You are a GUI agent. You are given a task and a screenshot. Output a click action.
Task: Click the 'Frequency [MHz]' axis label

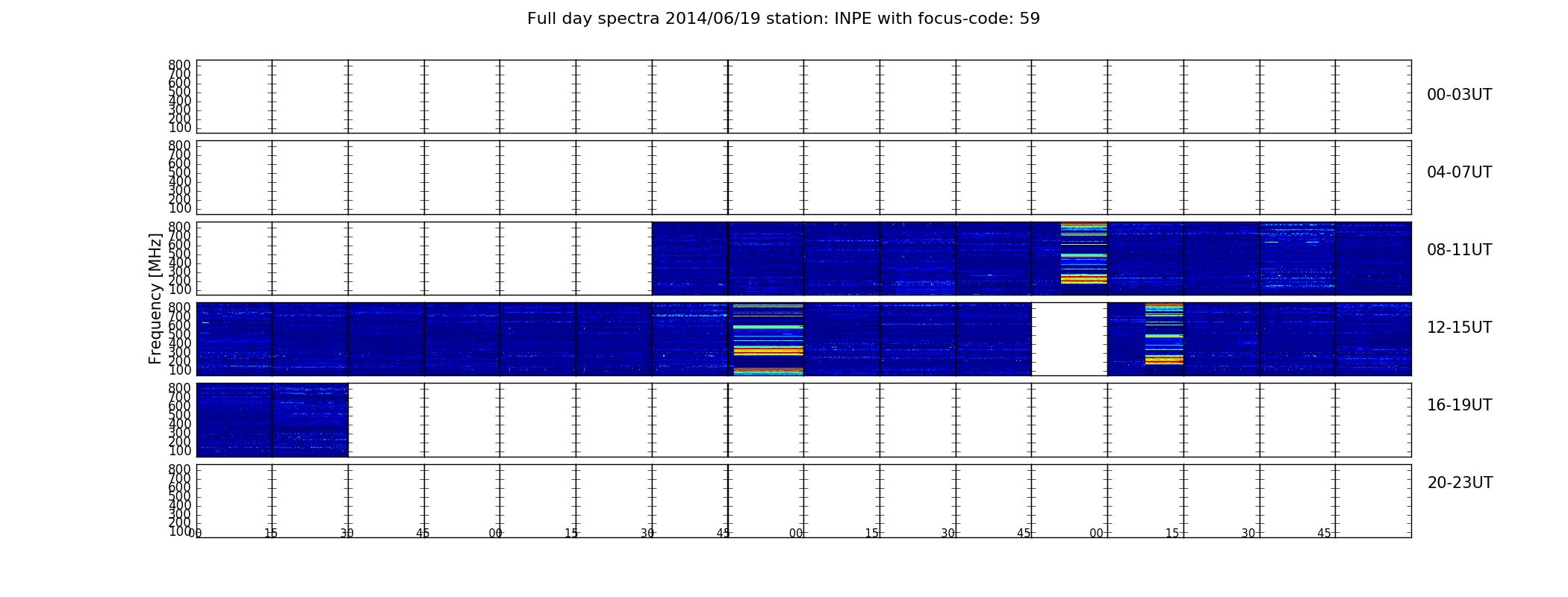pos(155,298)
